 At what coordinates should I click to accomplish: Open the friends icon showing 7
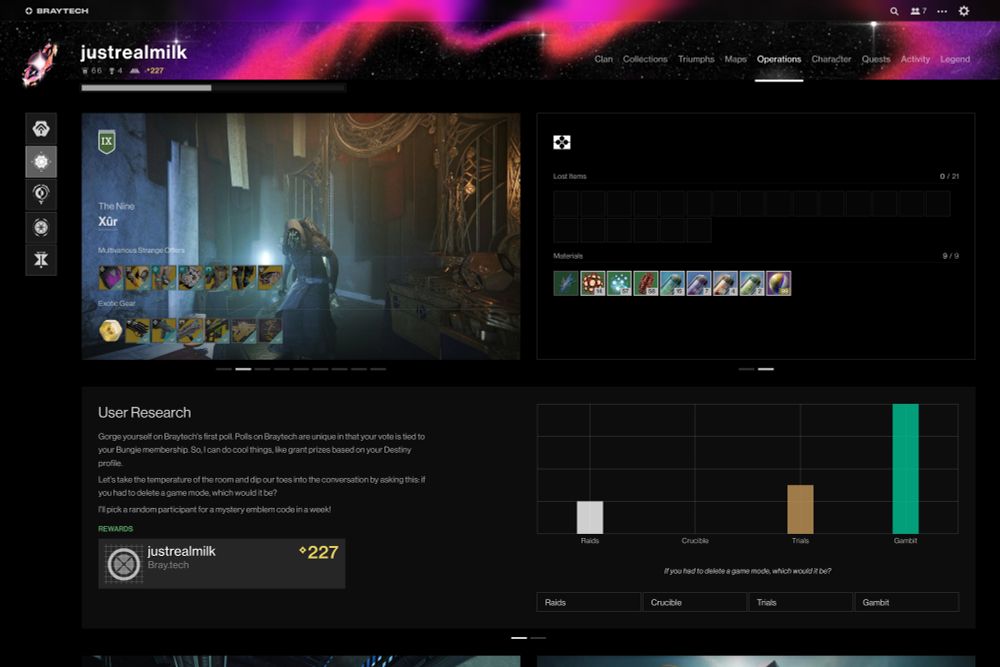[918, 11]
